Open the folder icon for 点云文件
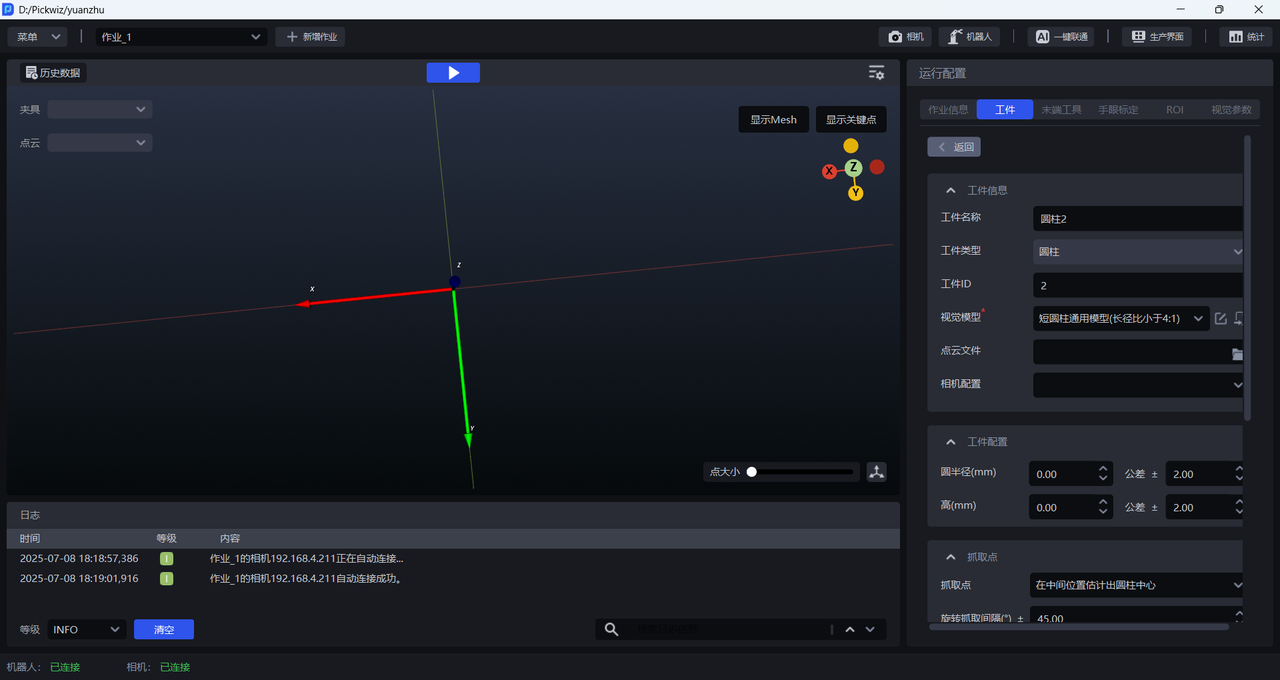The height and width of the screenshot is (680, 1280). tap(1237, 353)
